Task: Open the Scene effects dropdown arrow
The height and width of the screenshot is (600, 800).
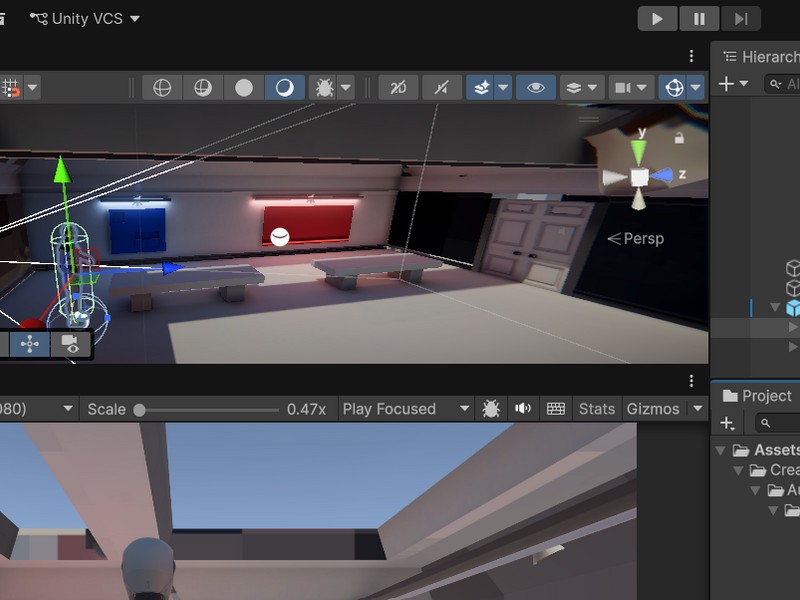Action: tap(504, 88)
